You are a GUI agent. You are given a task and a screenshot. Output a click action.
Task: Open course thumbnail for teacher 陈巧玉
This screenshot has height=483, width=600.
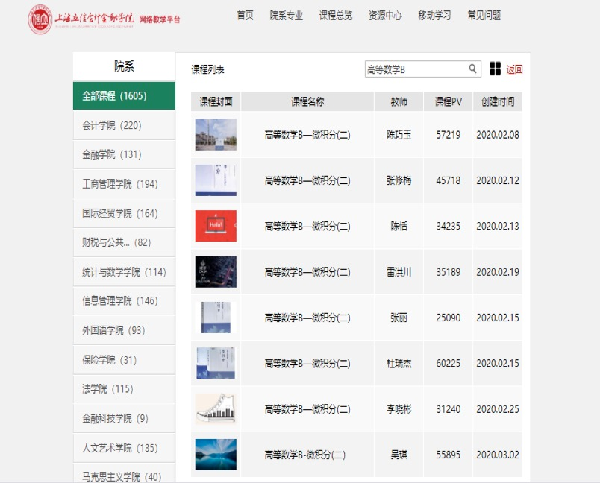point(216,134)
